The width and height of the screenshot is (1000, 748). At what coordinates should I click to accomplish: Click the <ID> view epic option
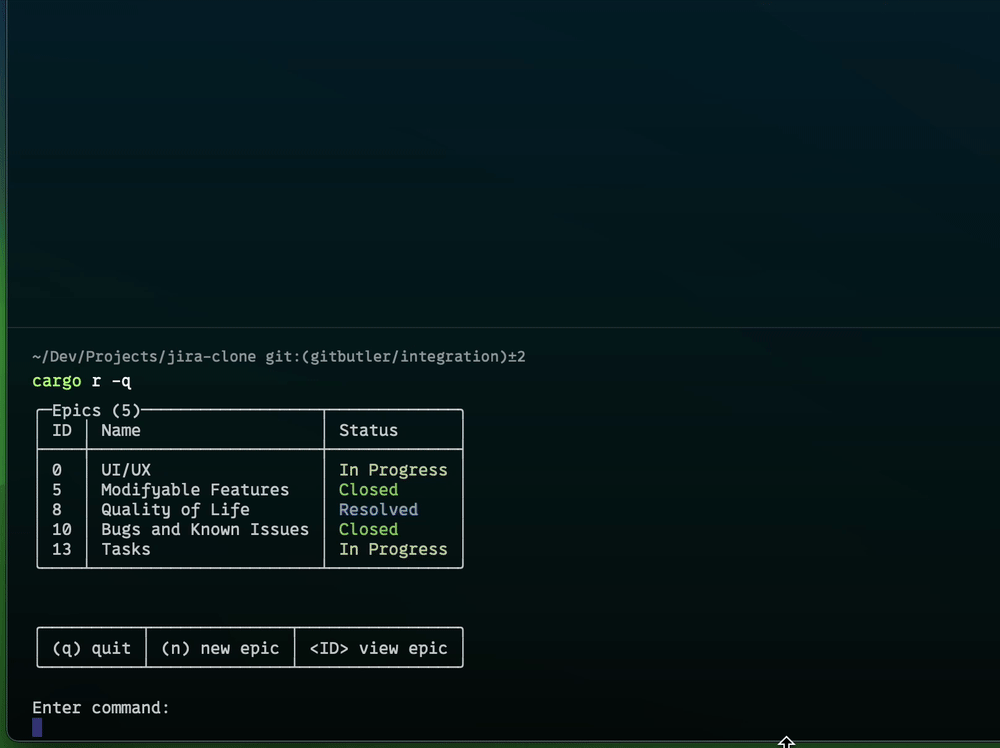pyautogui.click(x=378, y=648)
